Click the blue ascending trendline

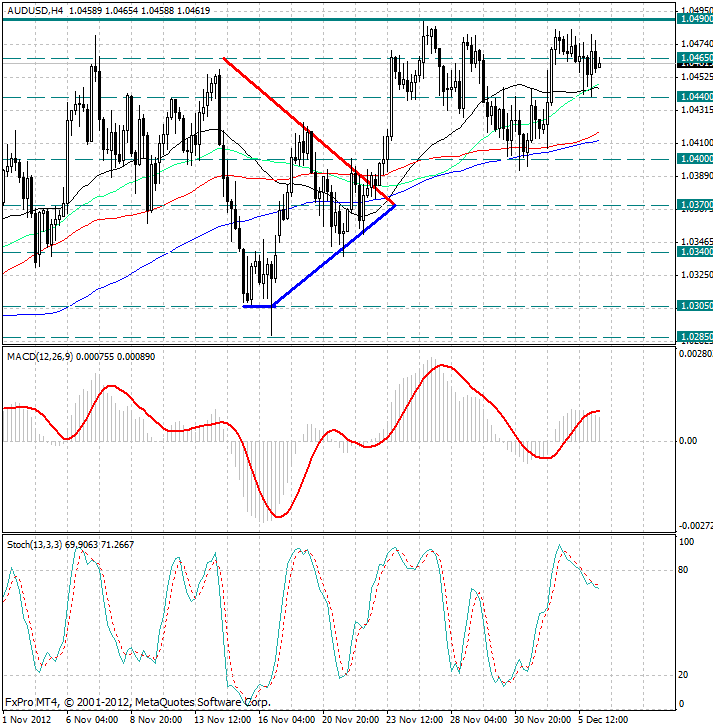pos(334,255)
